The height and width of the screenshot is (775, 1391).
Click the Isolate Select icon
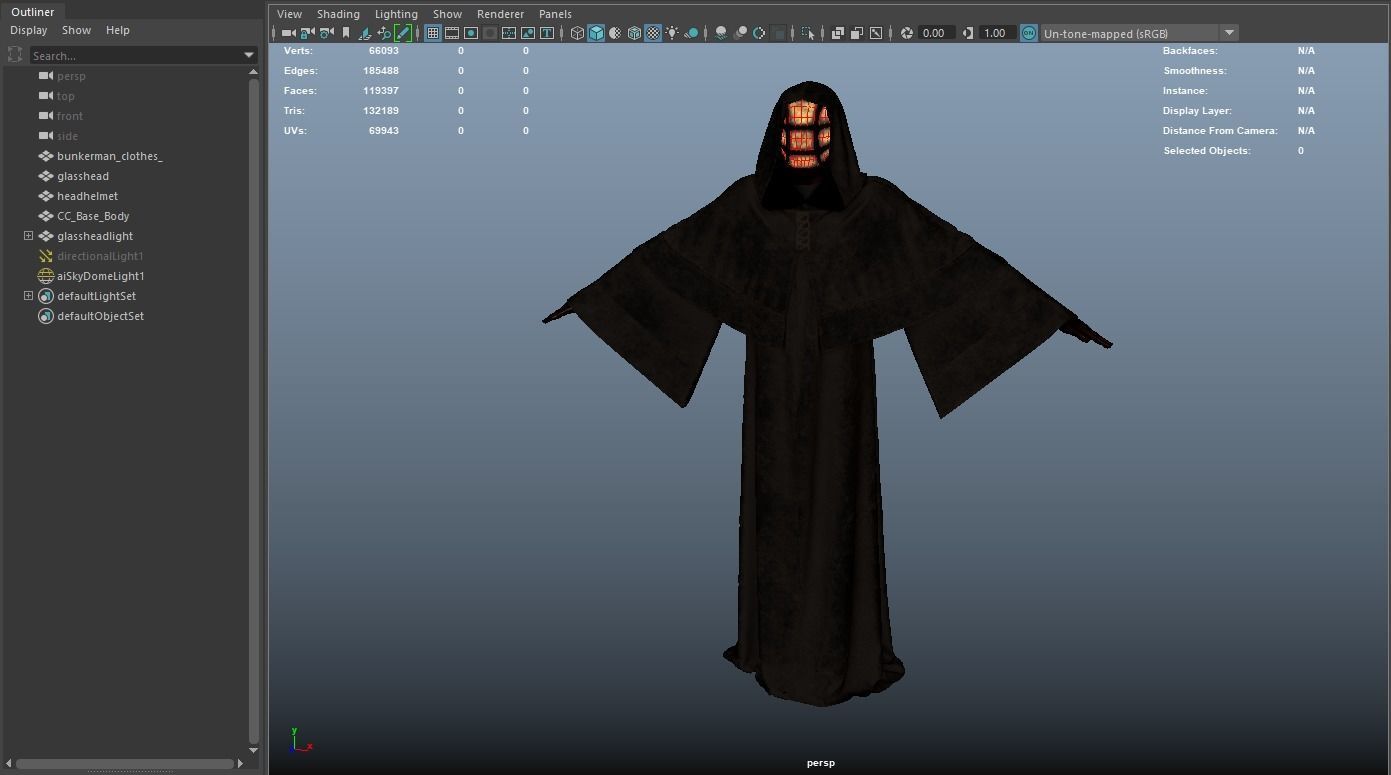[x=808, y=33]
